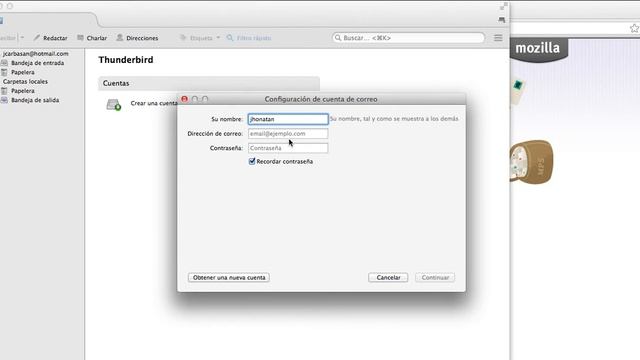Viewport: 640px width, 360px height.
Task: Click the Crear una cuenta icon
Action: pyautogui.click(x=114, y=104)
